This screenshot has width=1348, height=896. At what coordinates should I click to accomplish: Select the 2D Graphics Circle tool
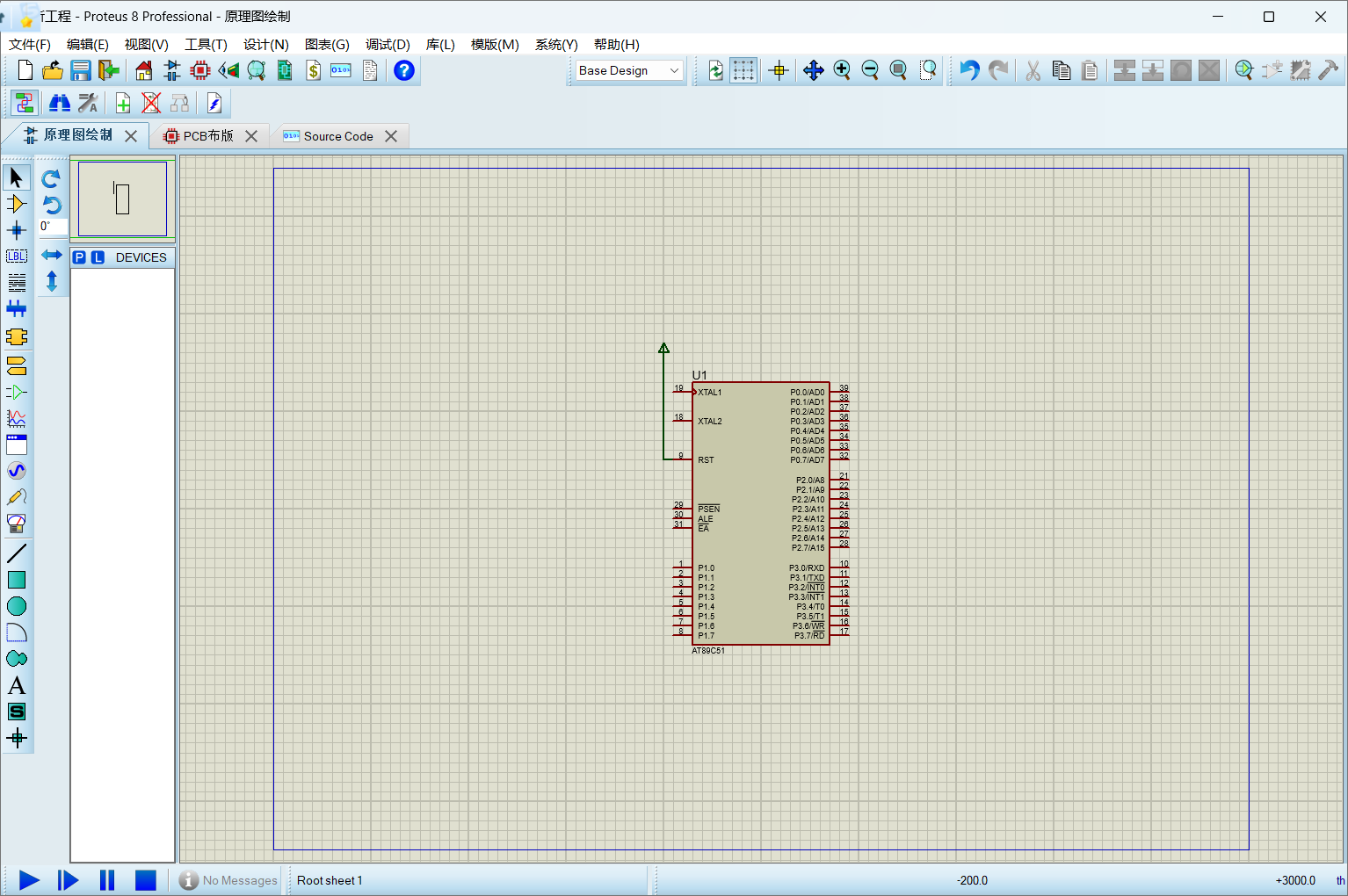tap(17, 606)
